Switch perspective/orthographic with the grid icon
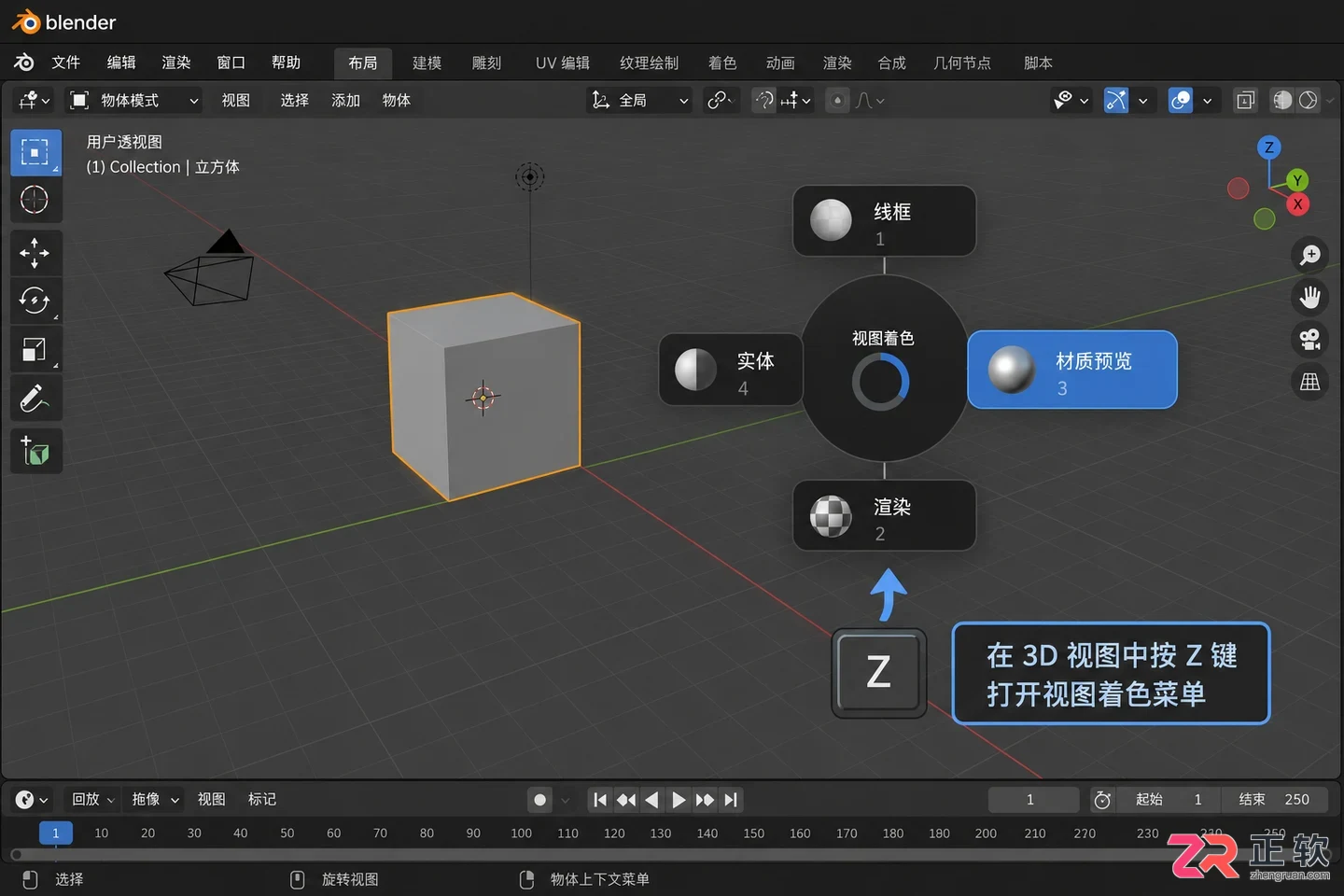The height and width of the screenshot is (896, 1344). [x=1310, y=382]
